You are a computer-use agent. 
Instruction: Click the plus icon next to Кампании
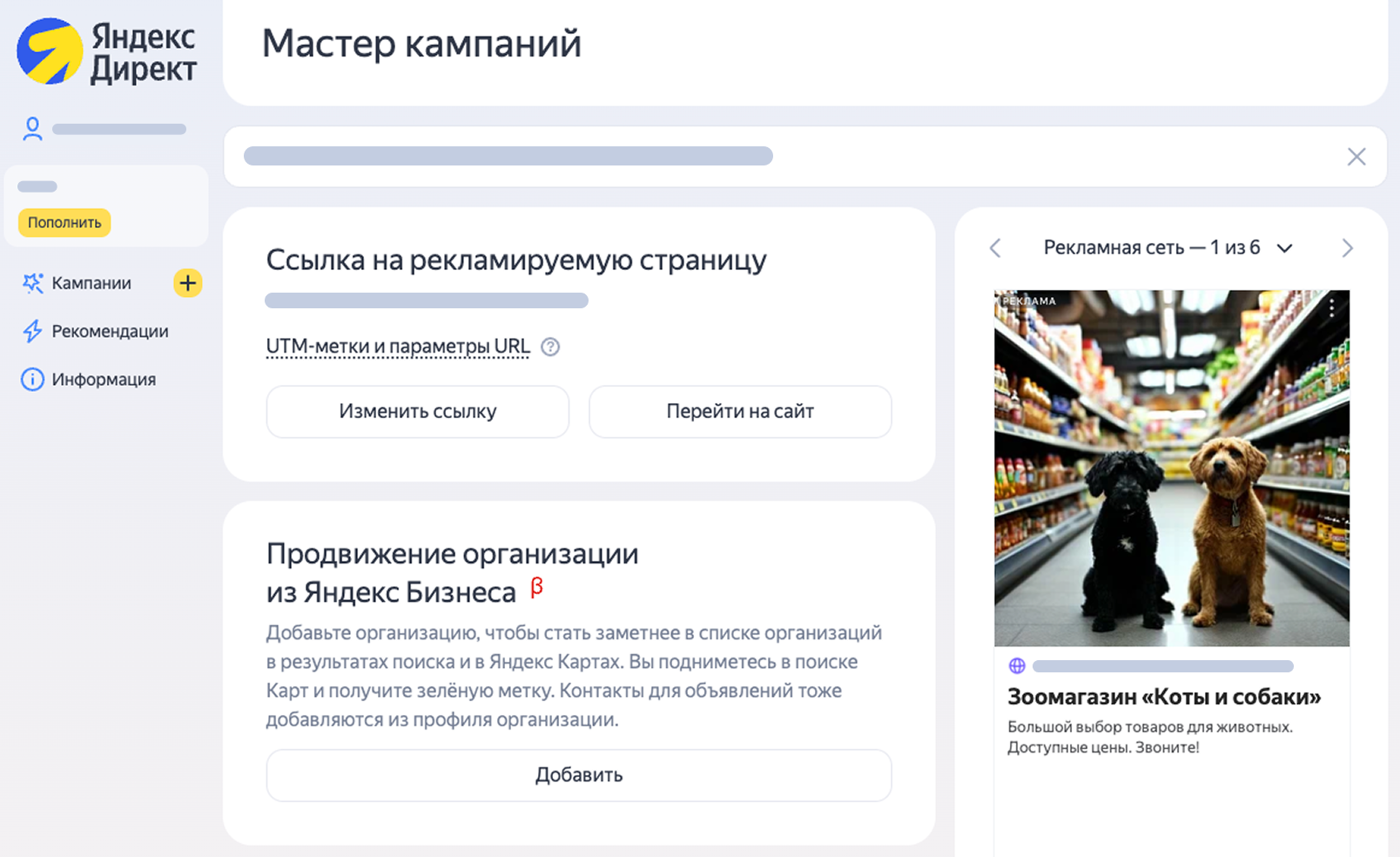(x=187, y=283)
